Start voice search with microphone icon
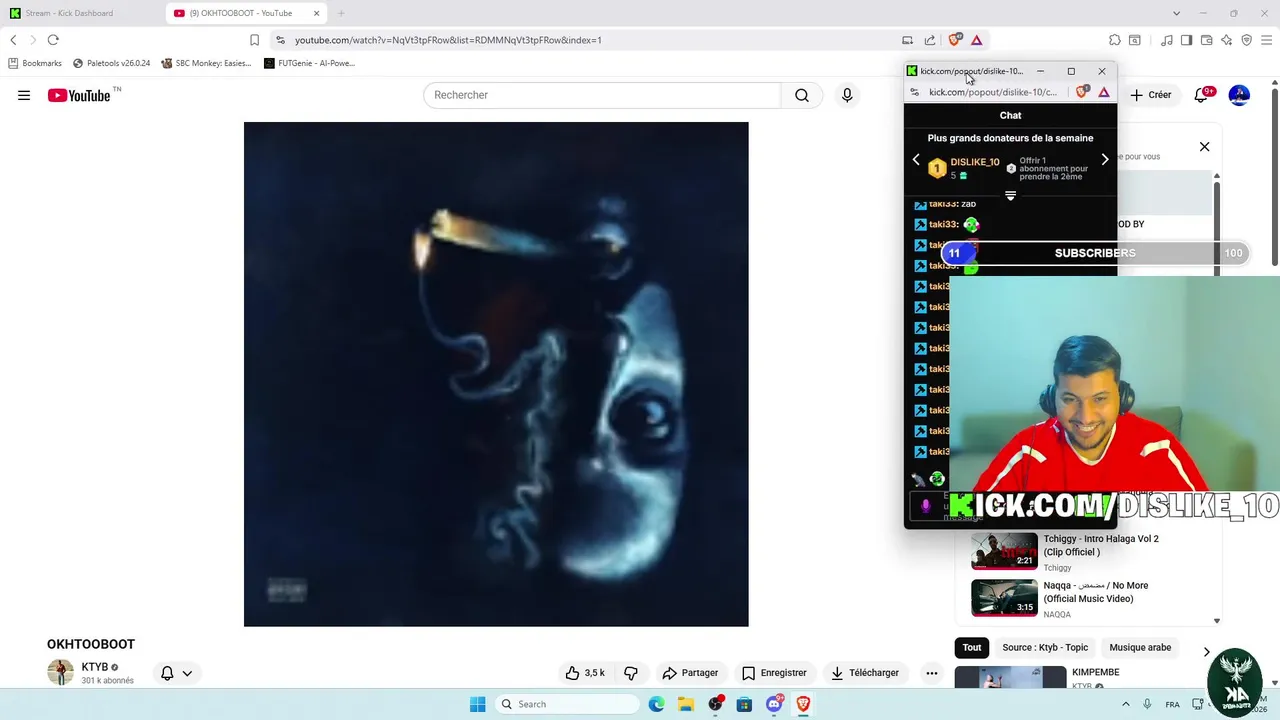 (x=847, y=95)
